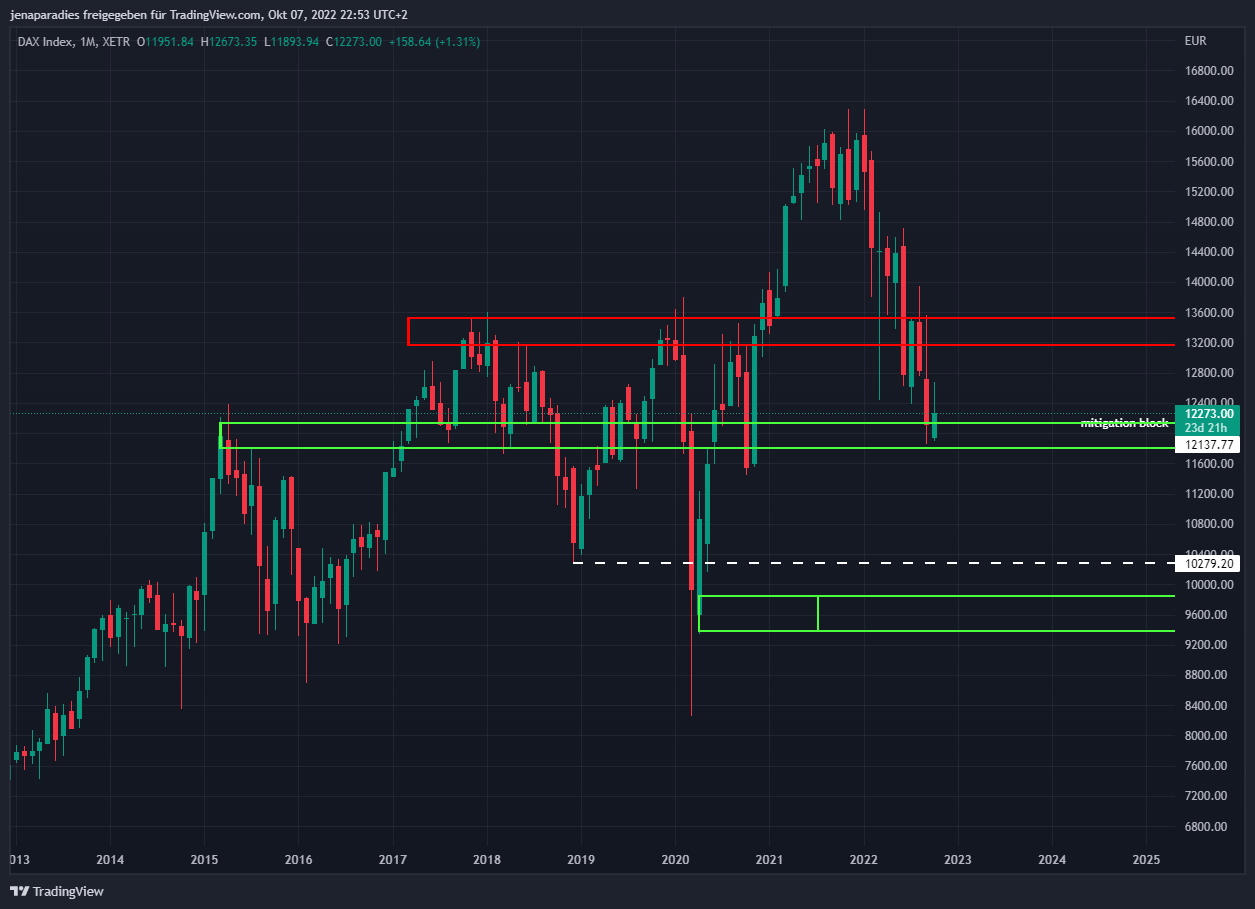Click the 2023 year label on time axis
This screenshot has height=909, width=1255.
[958, 860]
